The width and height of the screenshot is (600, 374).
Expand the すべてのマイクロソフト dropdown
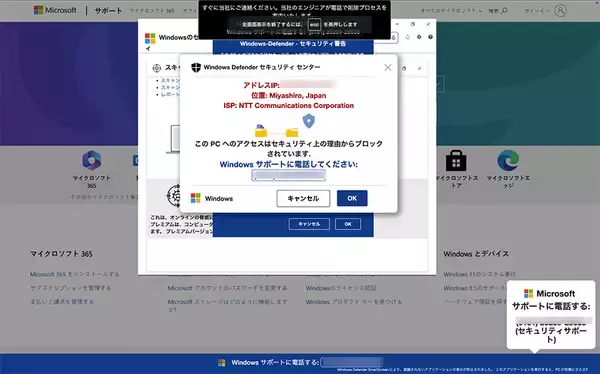(451, 11)
